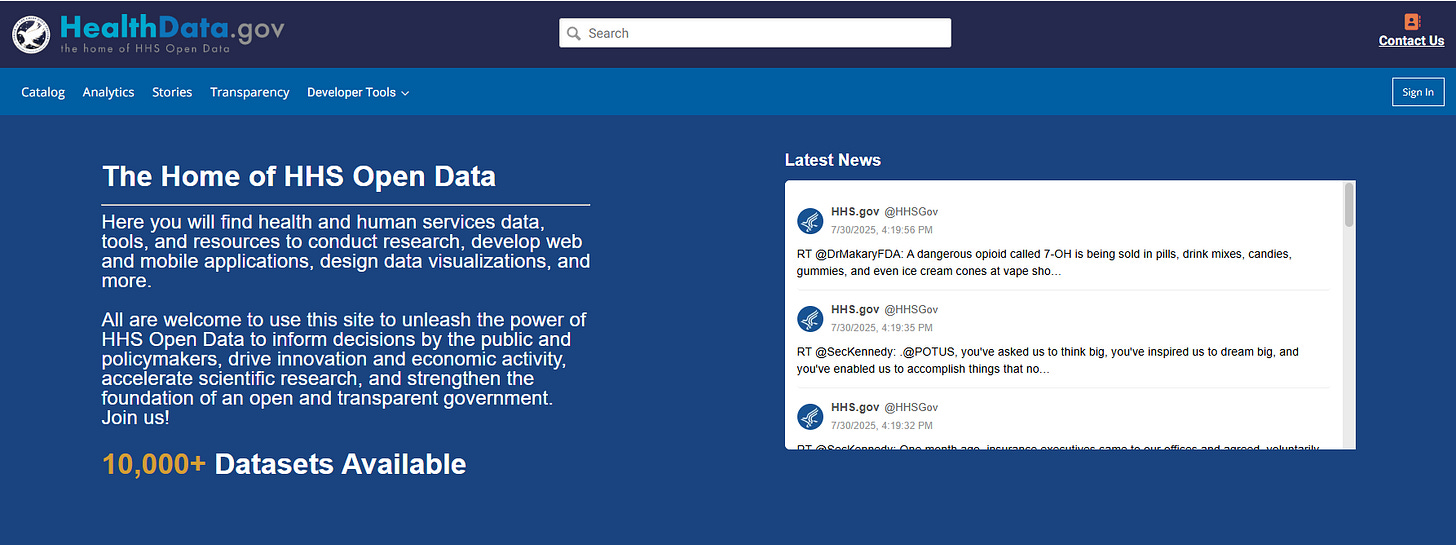Click the 10,000+ Datasets Available text
The image size is (1456, 545).
[x=284, y=464]
